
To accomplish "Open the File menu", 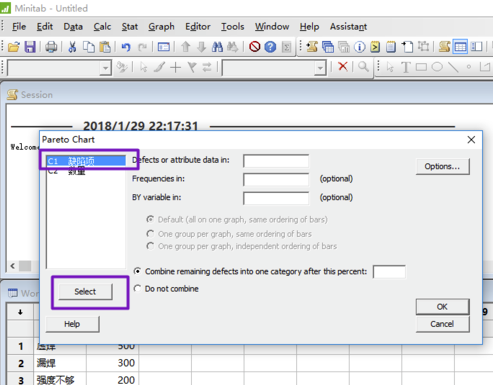I will click(x=19, y=27).
